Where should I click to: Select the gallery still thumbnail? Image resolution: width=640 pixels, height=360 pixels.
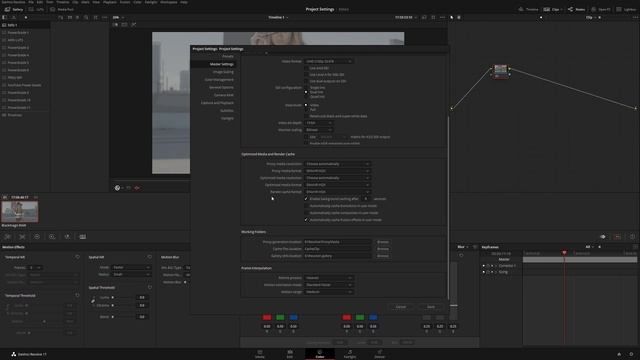pyautogui.click(x=20, y=211)
